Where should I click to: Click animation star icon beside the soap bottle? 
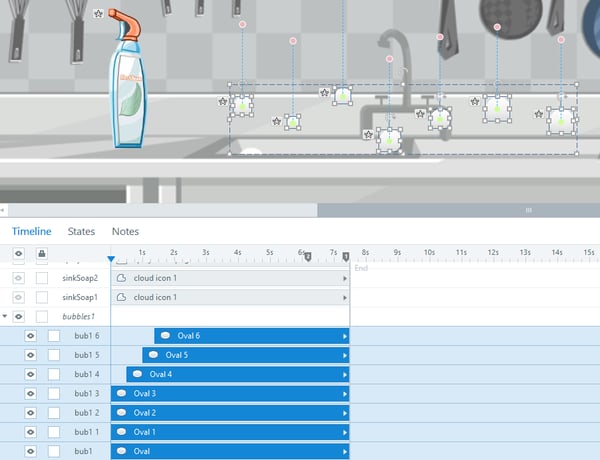click(x=97, y=14)
